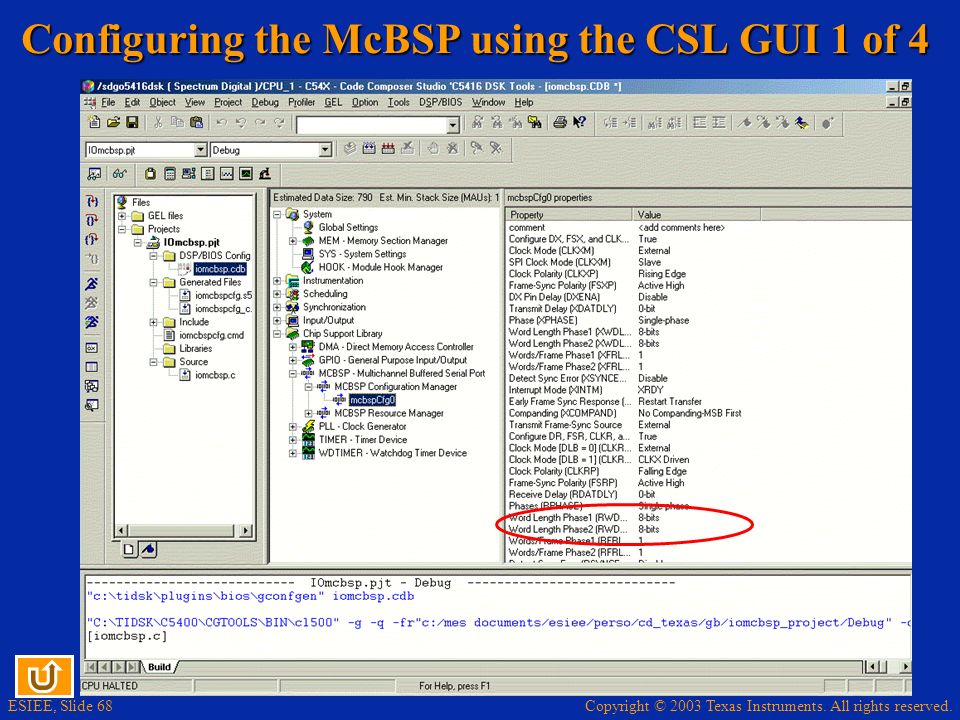Image resolution: width=960 pixels, height=720 pixels.
Task: Expand MCBSP Resource Manager node
Action: (x=309, y=413)
